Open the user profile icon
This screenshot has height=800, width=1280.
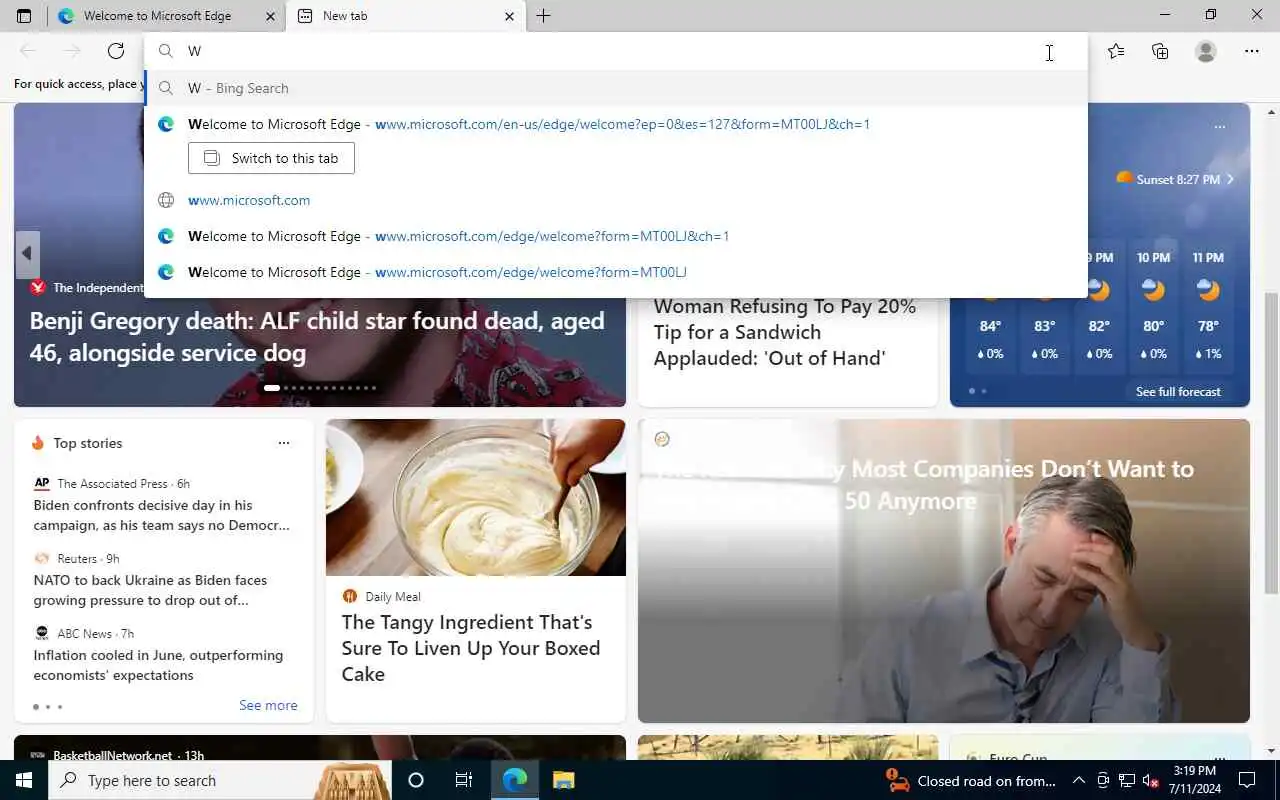pyautogui.click(x=1206, y=51)
